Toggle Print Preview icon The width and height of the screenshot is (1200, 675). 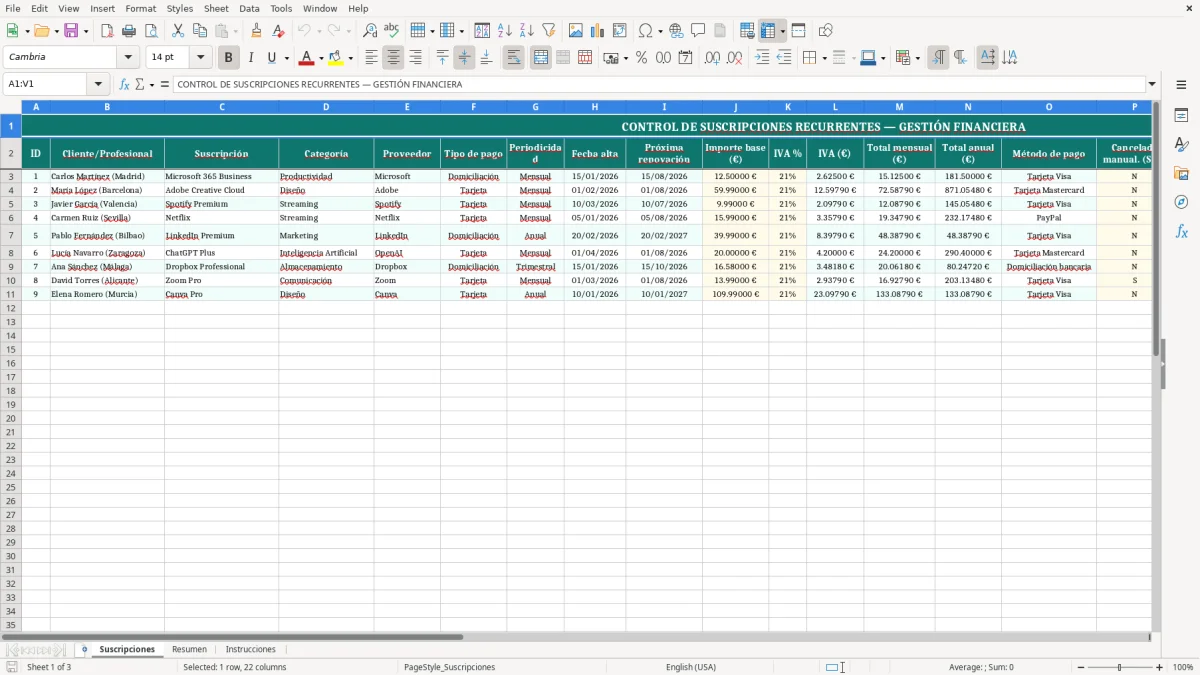(150, 31)
